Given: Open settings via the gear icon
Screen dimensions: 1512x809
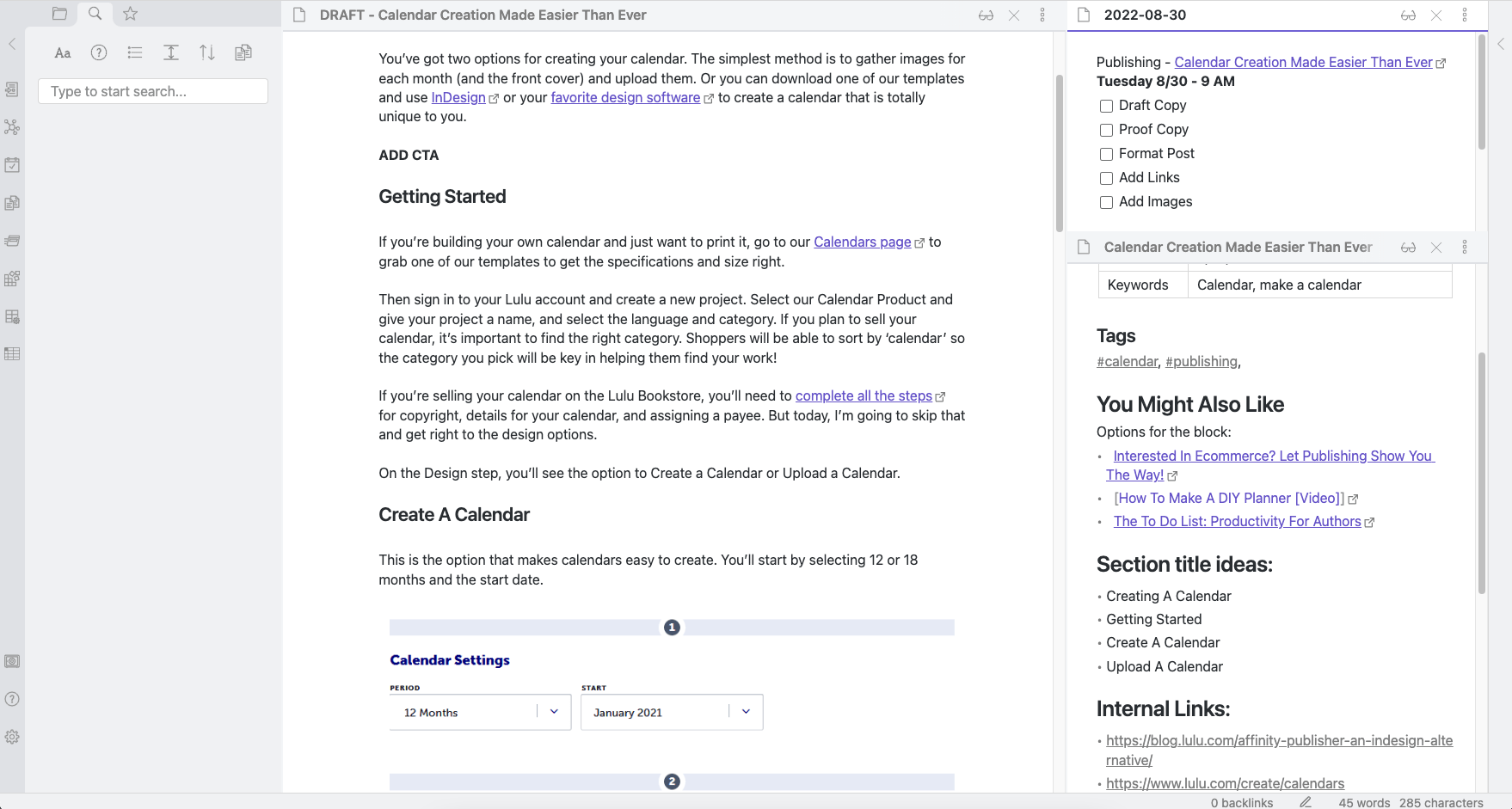Looking at the screenshot, I should tap(12, 737).
